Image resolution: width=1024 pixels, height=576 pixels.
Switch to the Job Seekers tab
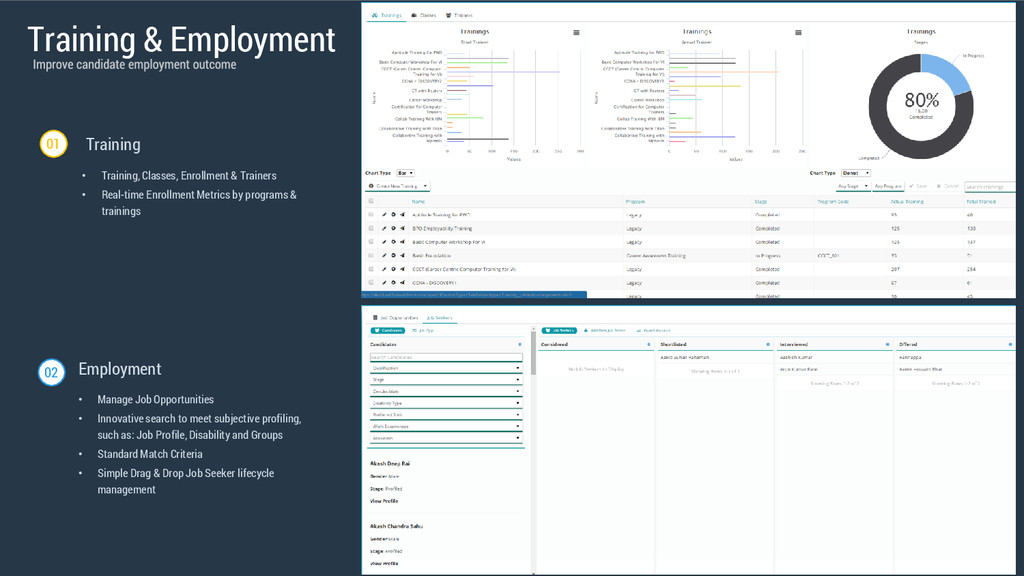click(439, 318)
